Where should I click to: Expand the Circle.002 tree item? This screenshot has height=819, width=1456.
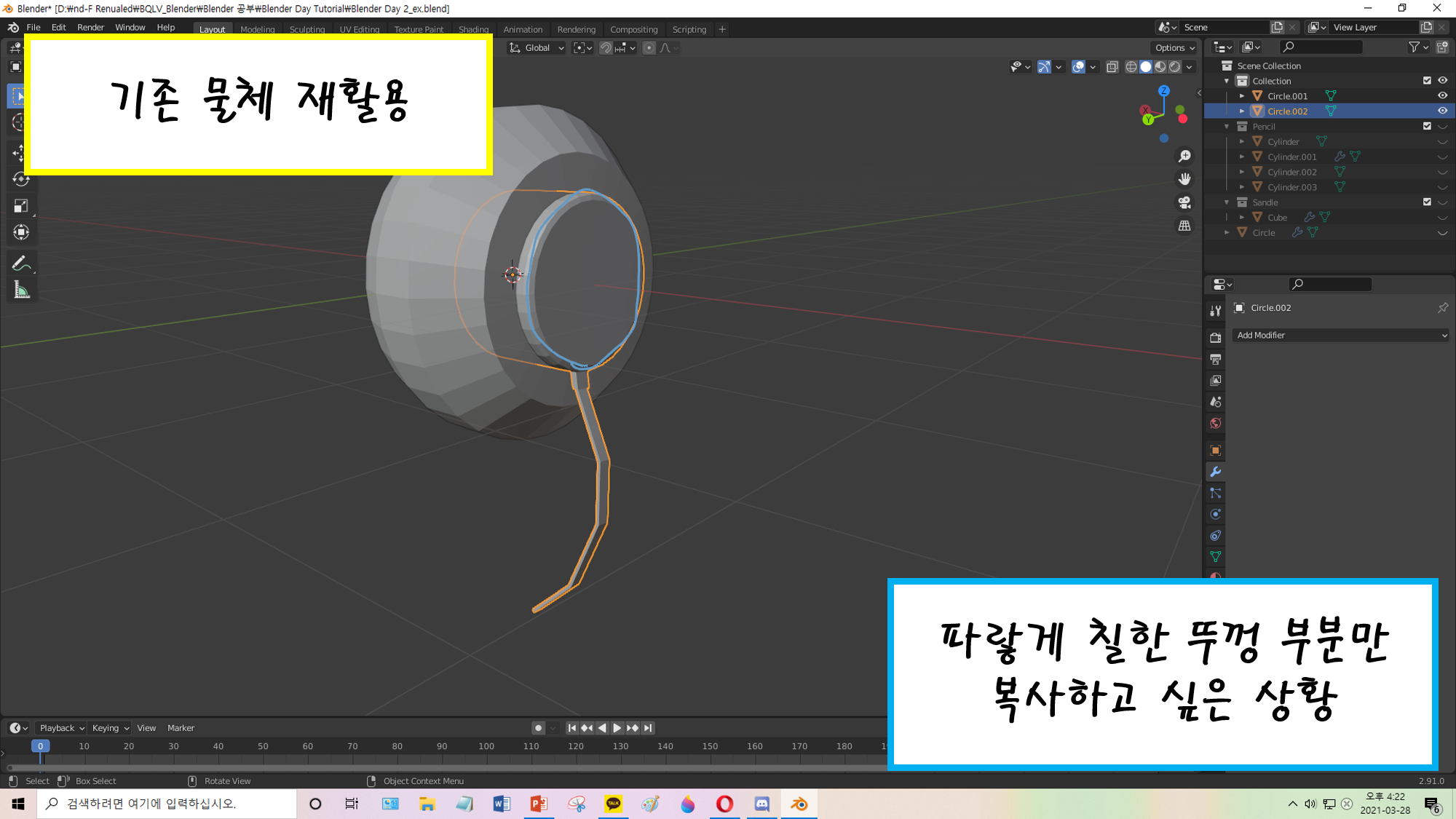[1242, 111]
